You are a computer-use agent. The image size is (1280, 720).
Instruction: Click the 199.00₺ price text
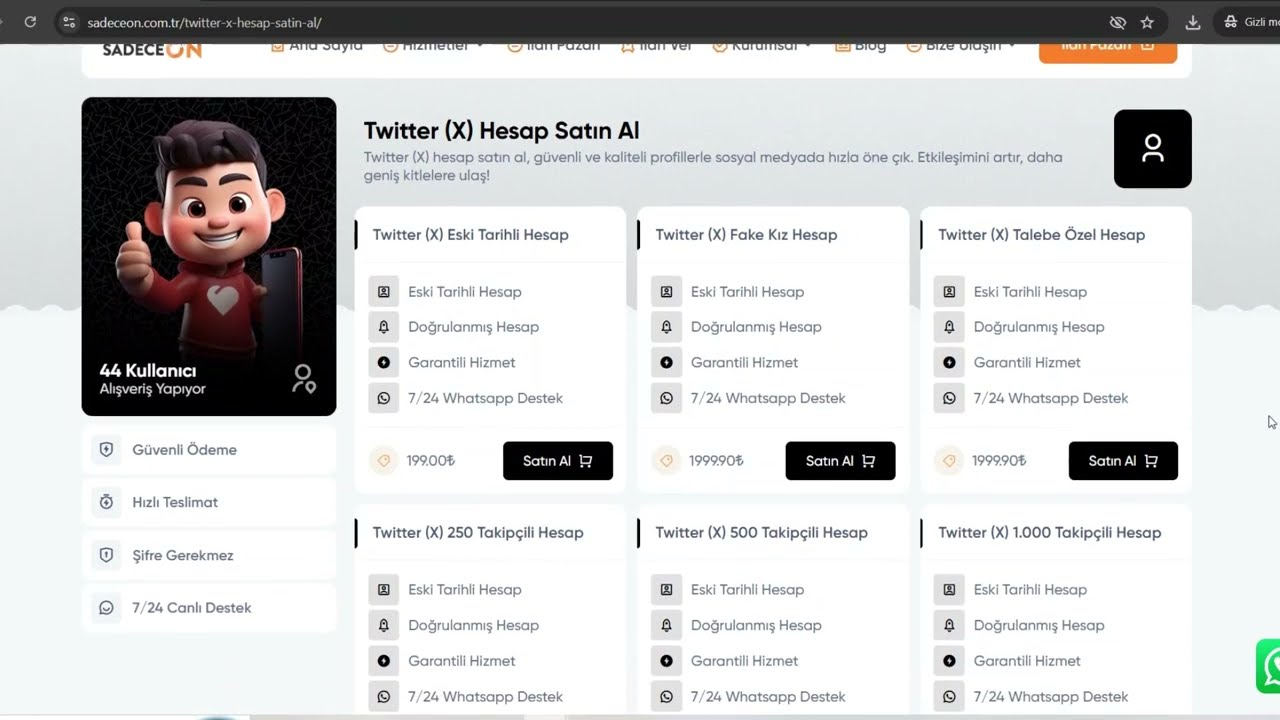[431, 461]
